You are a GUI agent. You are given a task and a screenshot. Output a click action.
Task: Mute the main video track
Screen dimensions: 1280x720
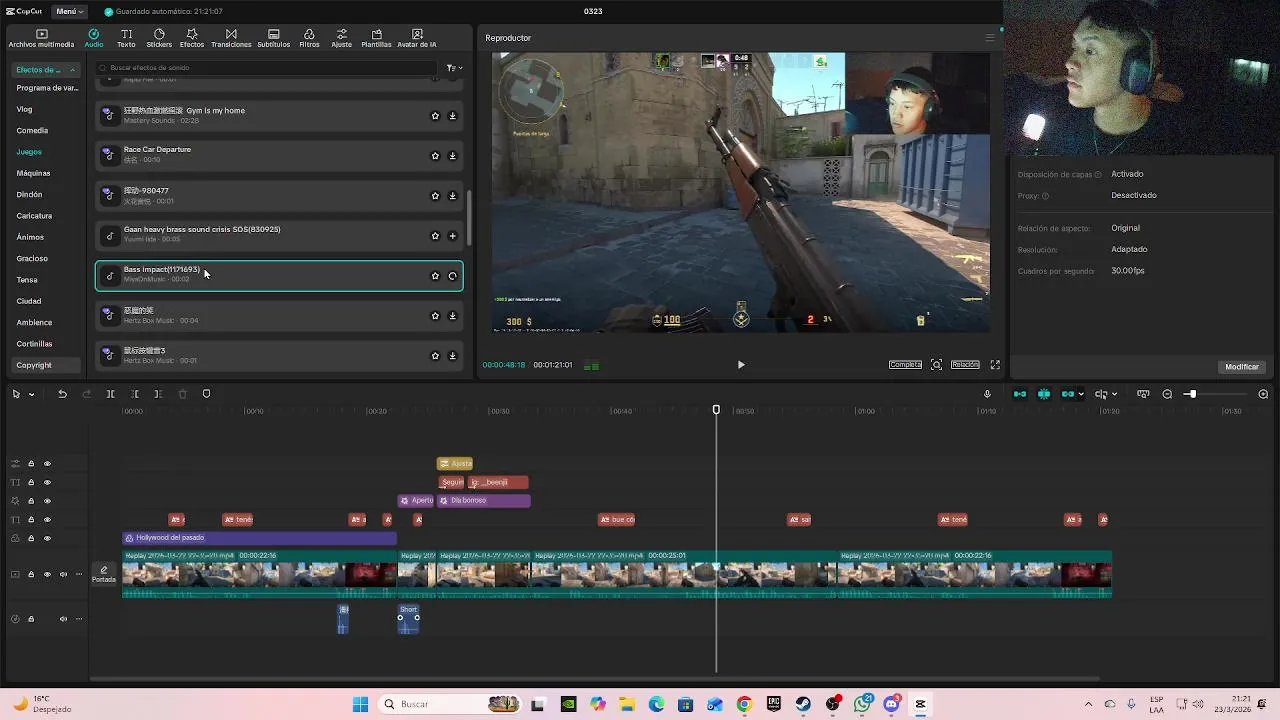coord(63,575)
